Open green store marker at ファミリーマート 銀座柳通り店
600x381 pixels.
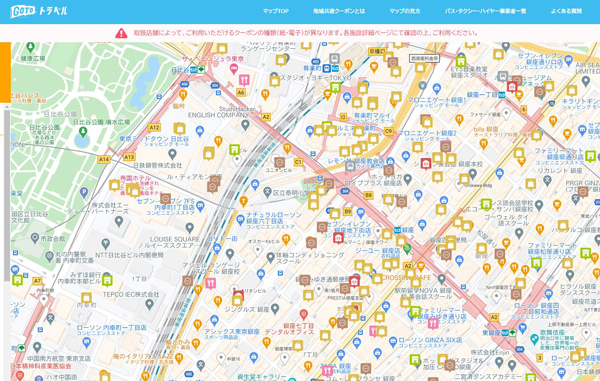[590, 156]
